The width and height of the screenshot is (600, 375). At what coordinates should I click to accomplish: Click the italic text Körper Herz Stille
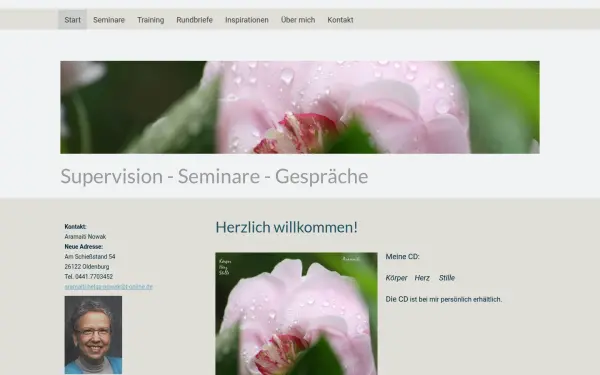pos(420,278)
